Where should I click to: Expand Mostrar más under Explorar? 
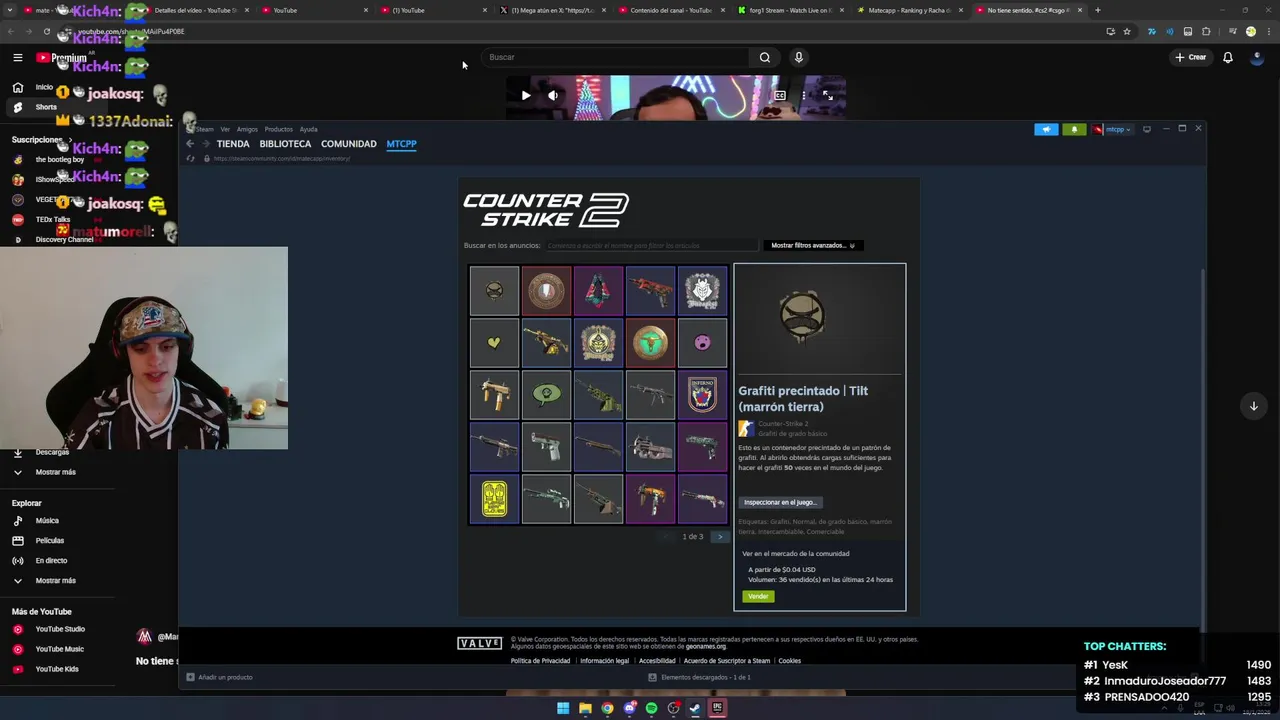[55, 581]
